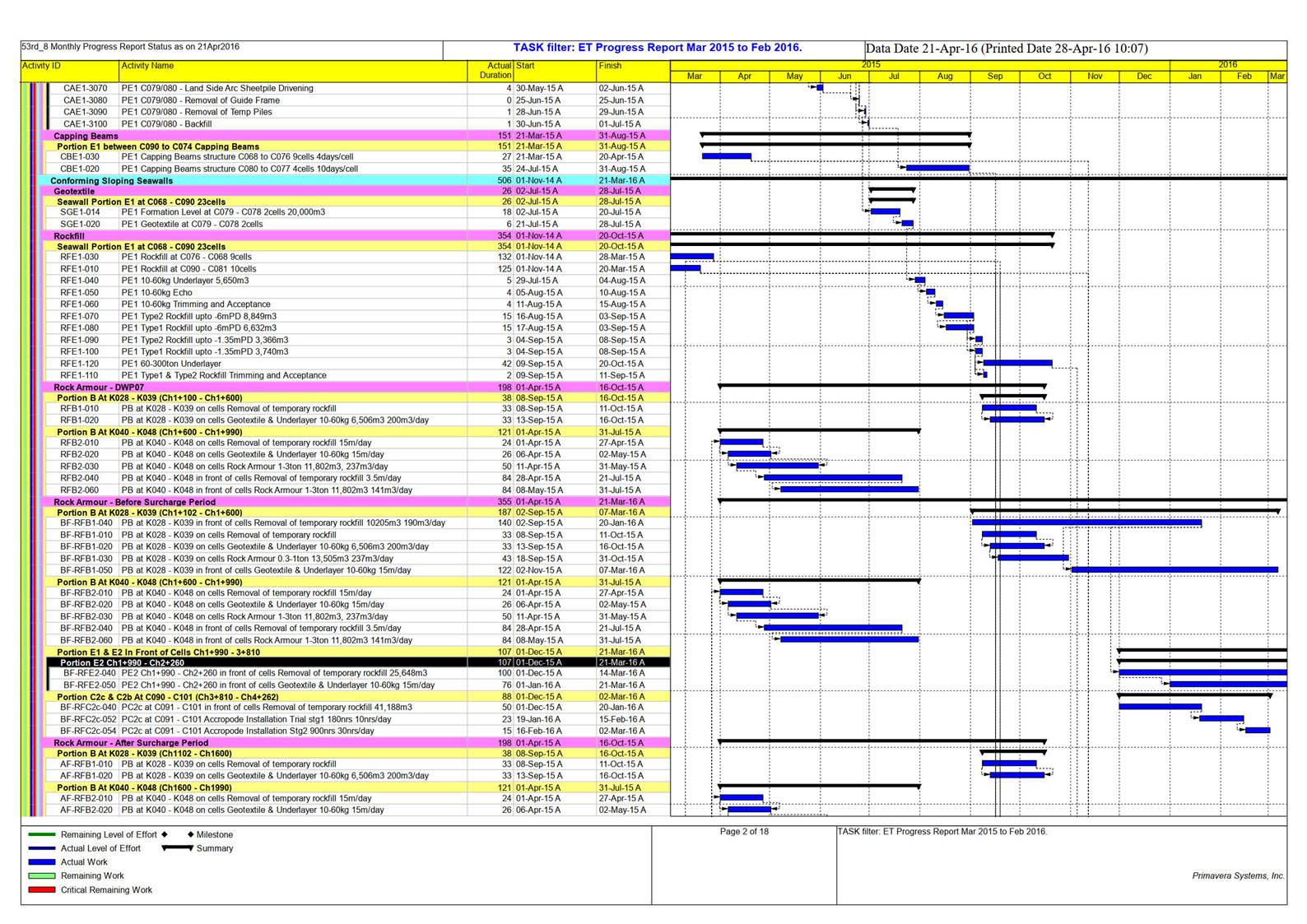Image resolution: width=1307 pixels, height=924 pixels.
Task: Select the Rock Armour - DWP07 group band
Action: click(x=356, y=387)
